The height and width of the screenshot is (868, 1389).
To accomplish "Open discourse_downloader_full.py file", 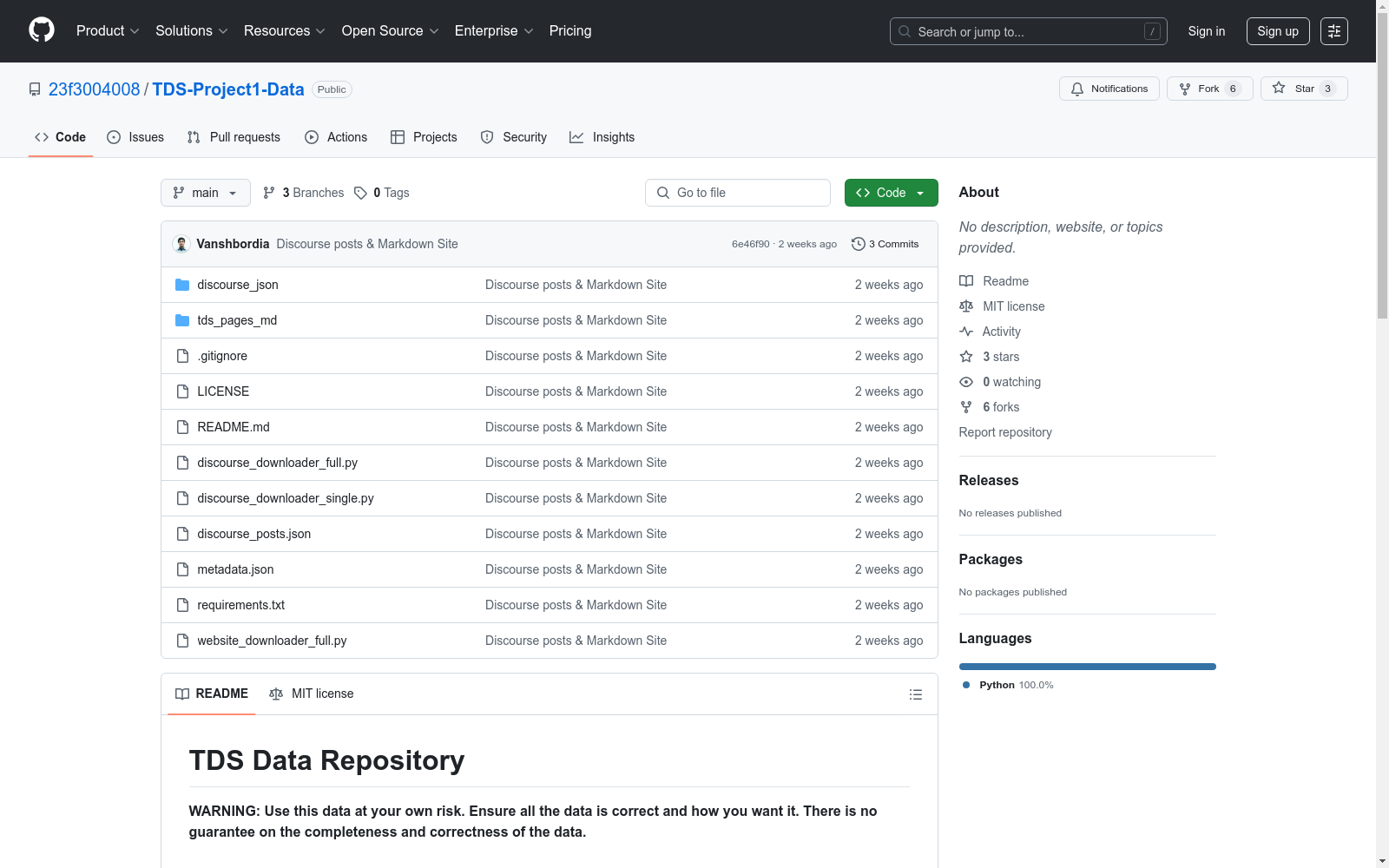I will point(278,463).
